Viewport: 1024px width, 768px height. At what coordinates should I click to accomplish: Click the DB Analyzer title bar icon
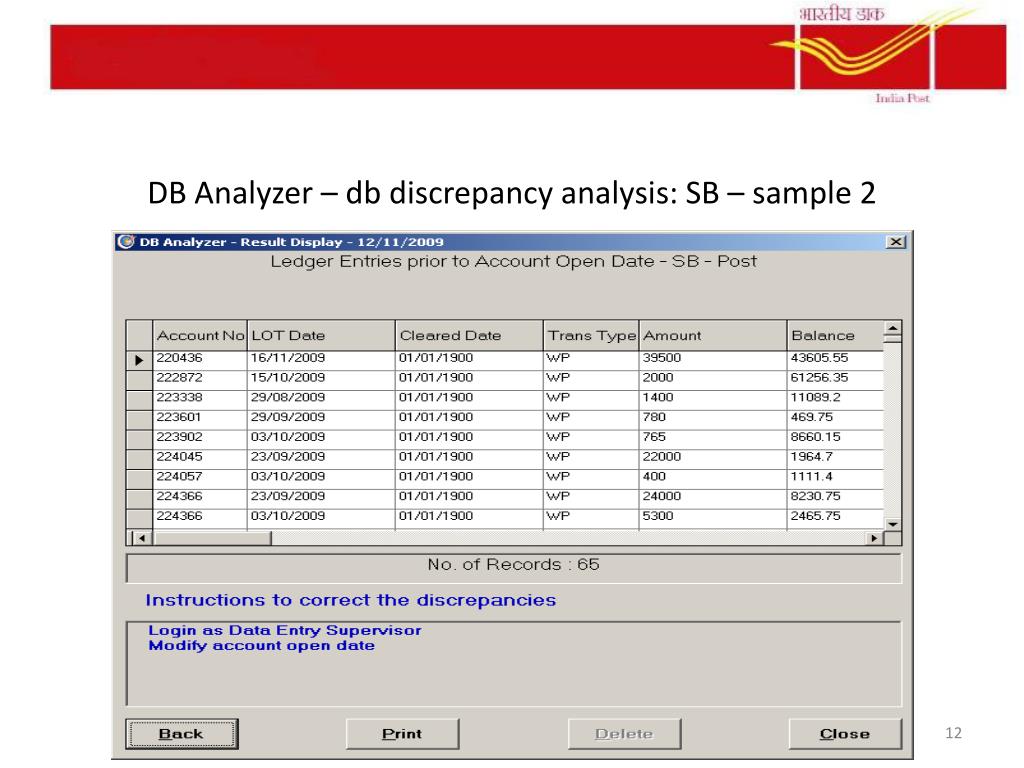click(125, 242)
